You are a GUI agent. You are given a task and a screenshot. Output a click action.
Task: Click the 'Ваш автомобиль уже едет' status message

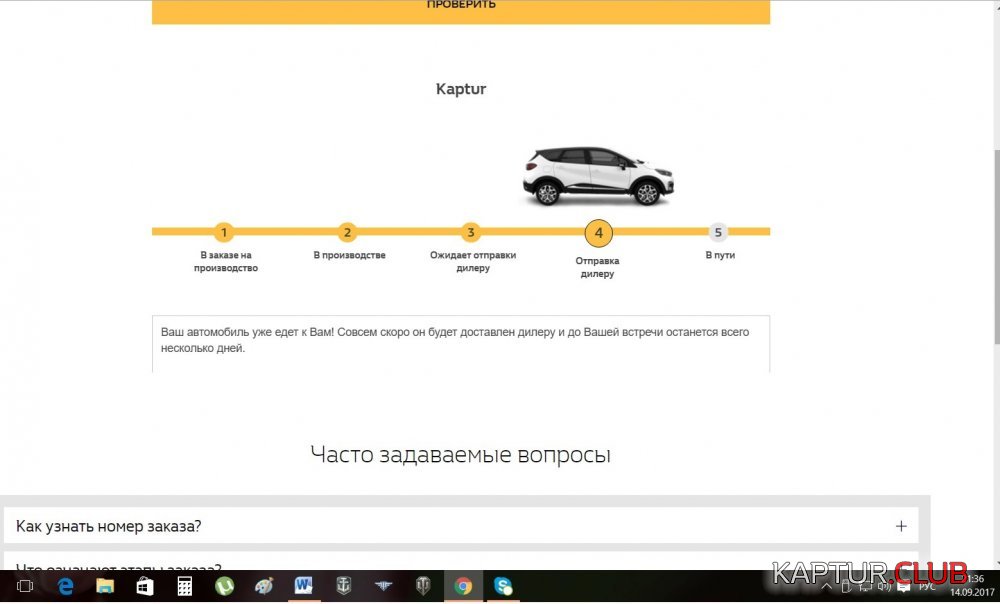coord(455,340)
